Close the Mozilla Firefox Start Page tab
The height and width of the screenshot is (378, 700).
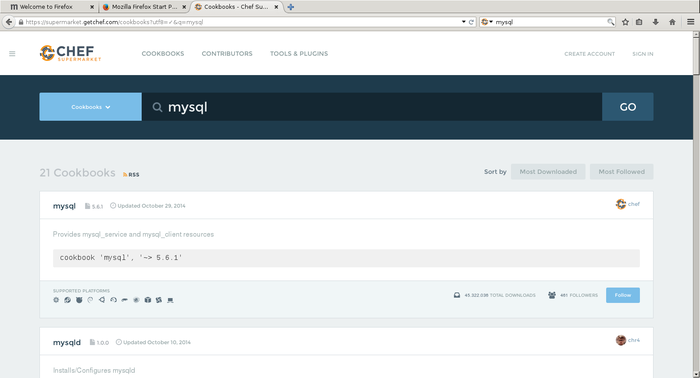tap(184, 7)
